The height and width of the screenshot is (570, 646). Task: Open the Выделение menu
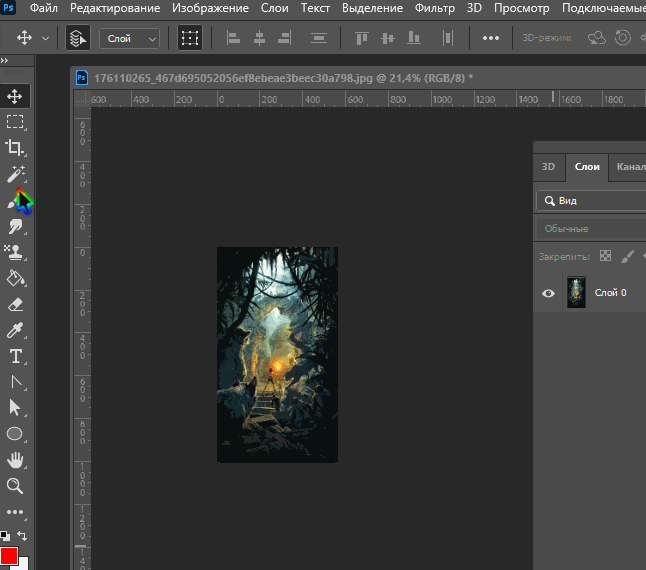tap(372, 8)
